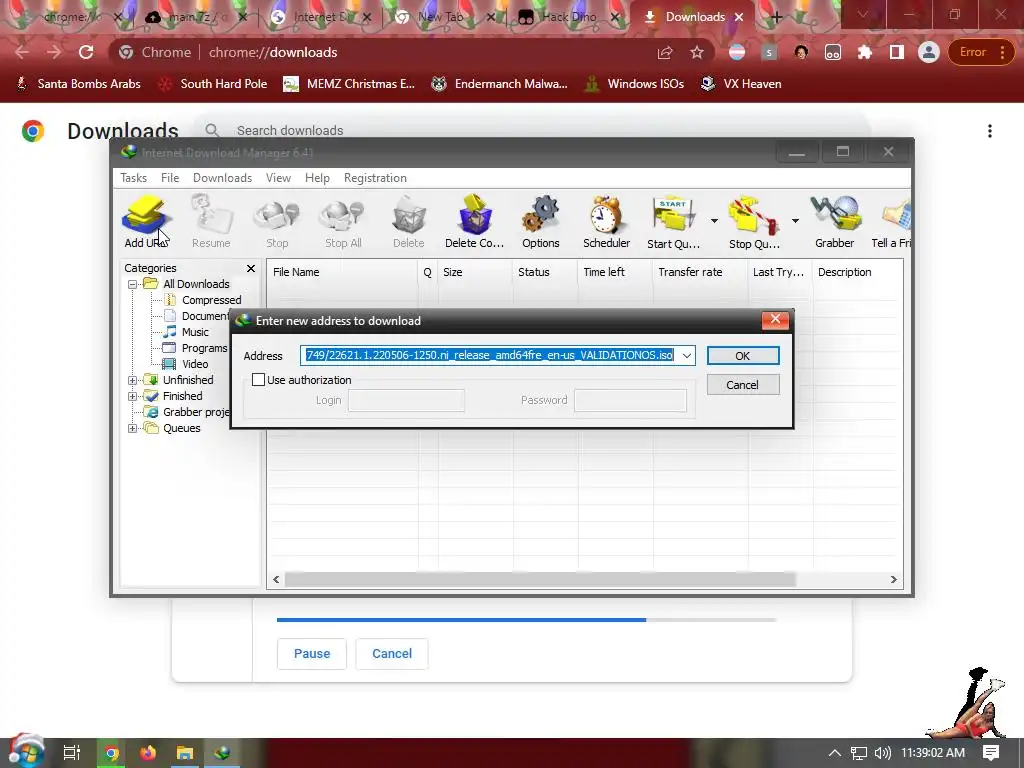Click the Chrome Error button
This screenshot has height=768, width=1024.
point(981,52)
